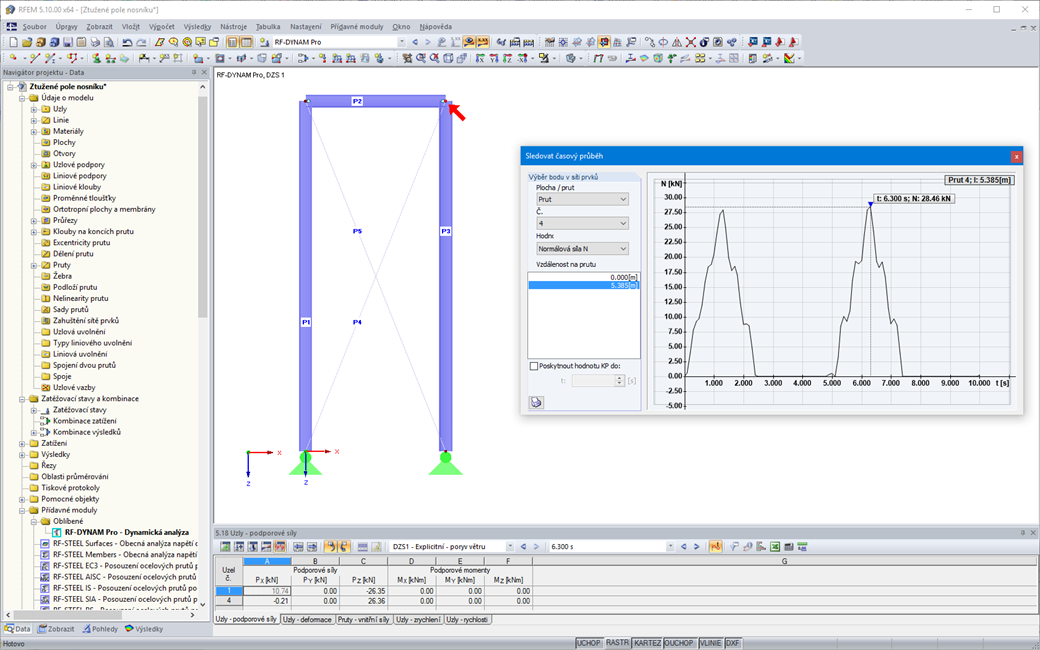Switch to Uzly - zrychlení tab

tap(418, 619)
